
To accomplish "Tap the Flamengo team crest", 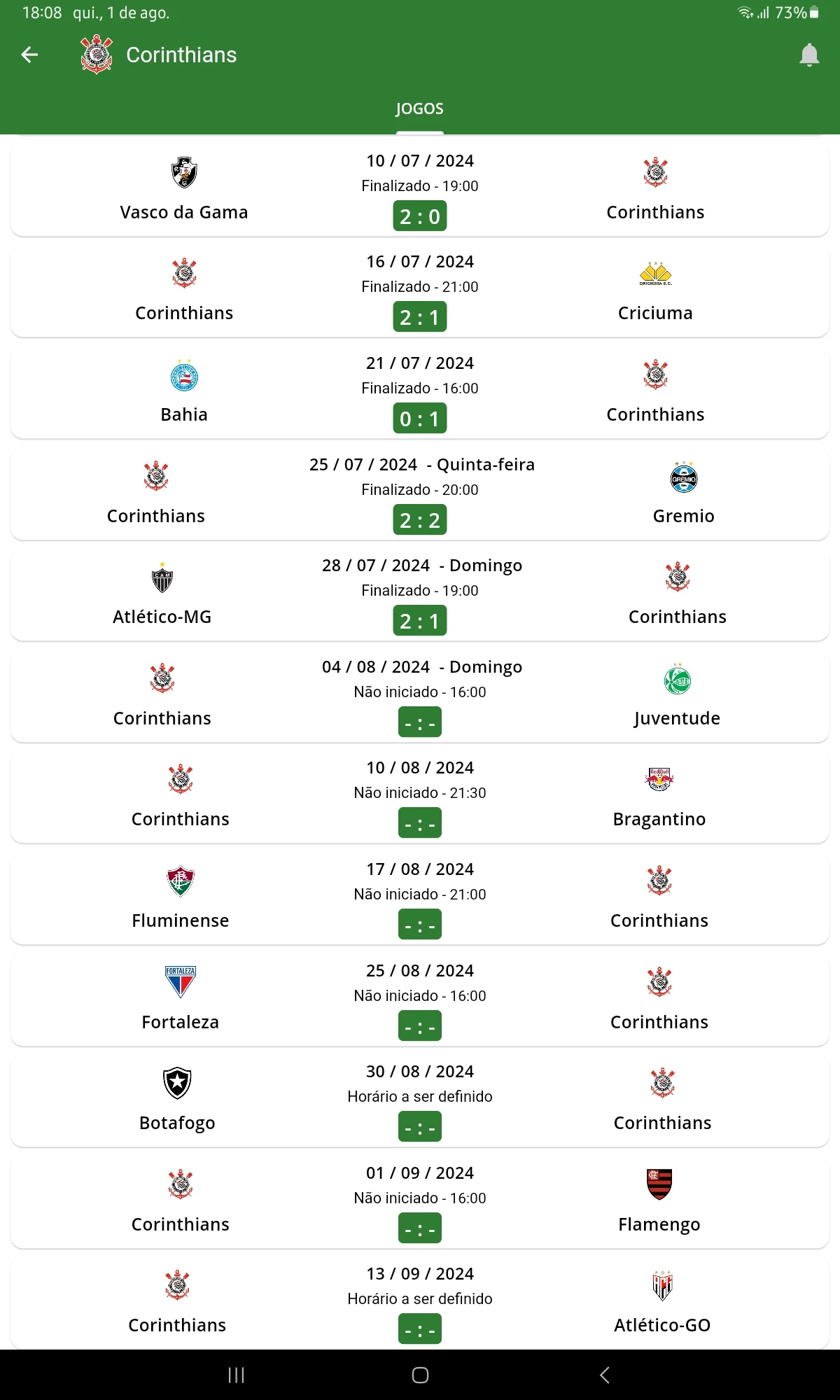I will [x=659, y=1184].
